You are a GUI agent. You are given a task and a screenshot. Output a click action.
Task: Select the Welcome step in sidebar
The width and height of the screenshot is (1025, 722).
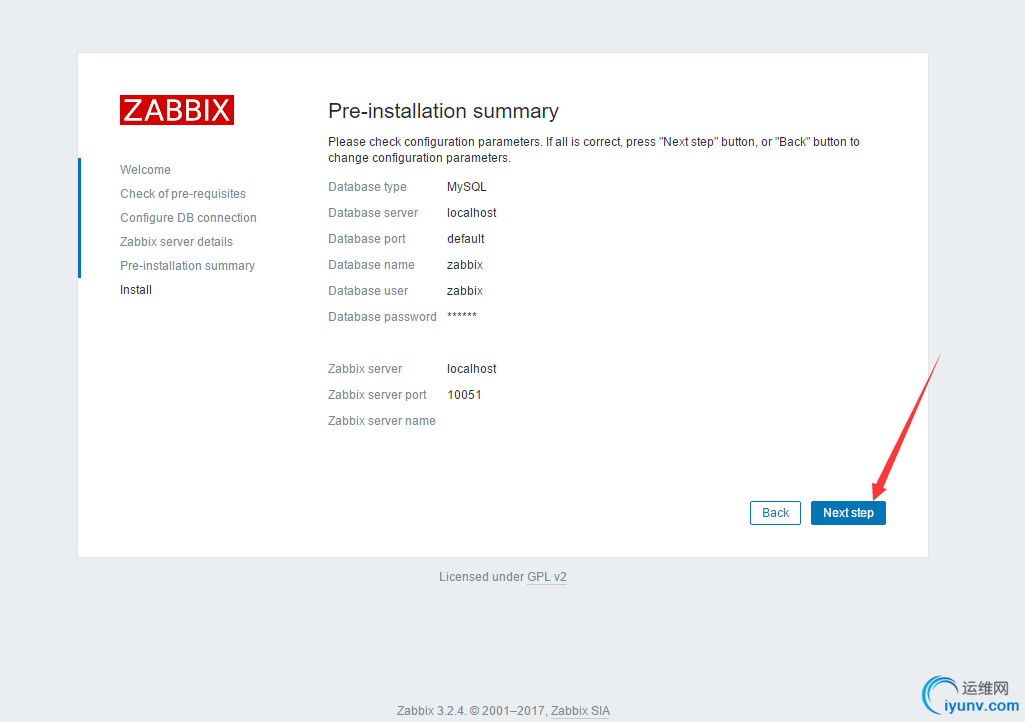[145, 170]
